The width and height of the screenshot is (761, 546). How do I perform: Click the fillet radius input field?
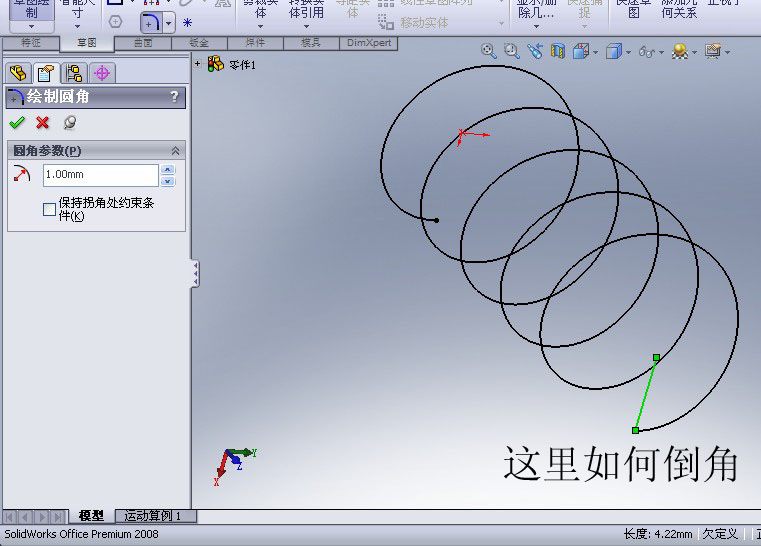click(x=100, y=175)
